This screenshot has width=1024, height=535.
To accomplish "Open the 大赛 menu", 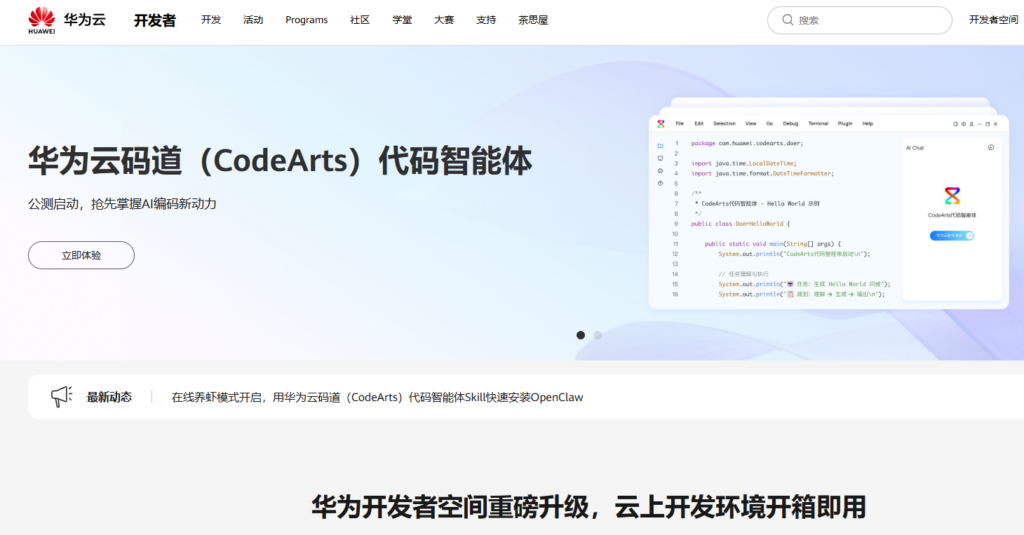I will click(x=444, y=20).
